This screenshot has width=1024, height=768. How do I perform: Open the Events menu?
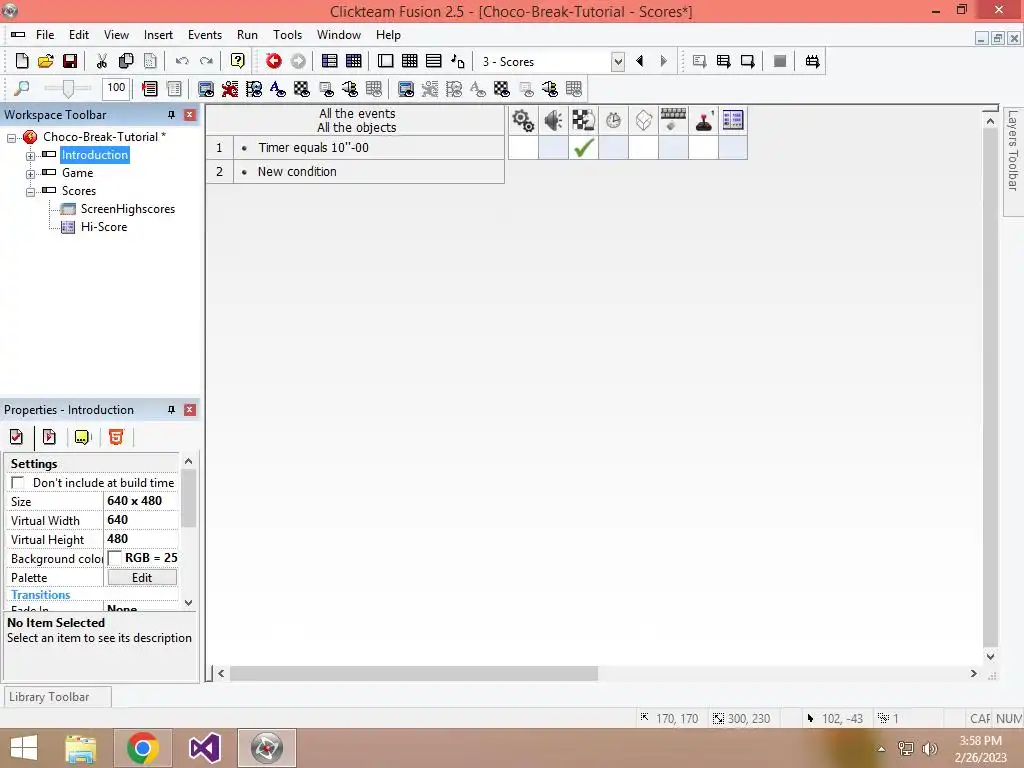coord(205,35)
